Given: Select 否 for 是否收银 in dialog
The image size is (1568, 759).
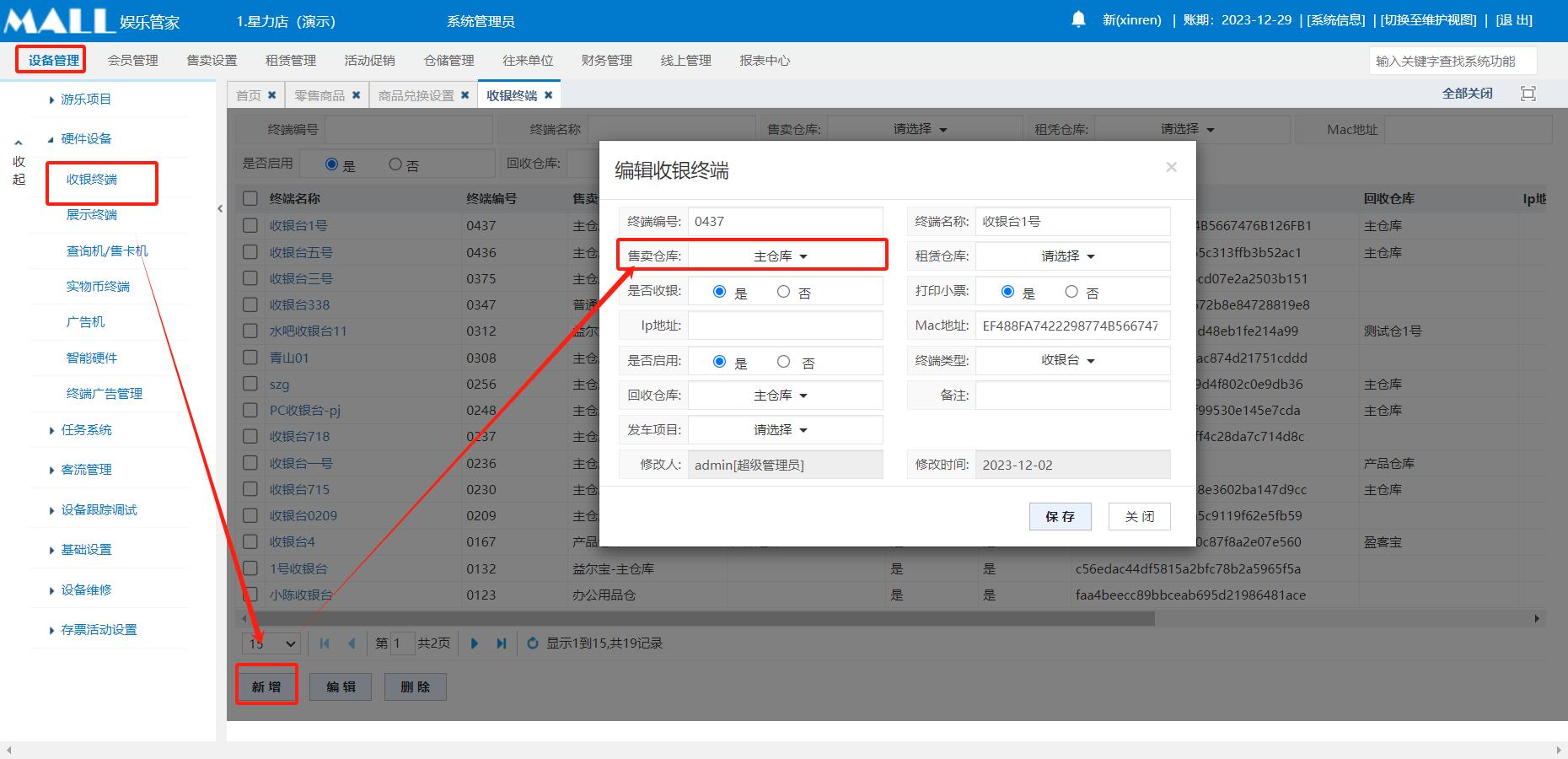Looking at the screenshot, I should tap(783, 292).
